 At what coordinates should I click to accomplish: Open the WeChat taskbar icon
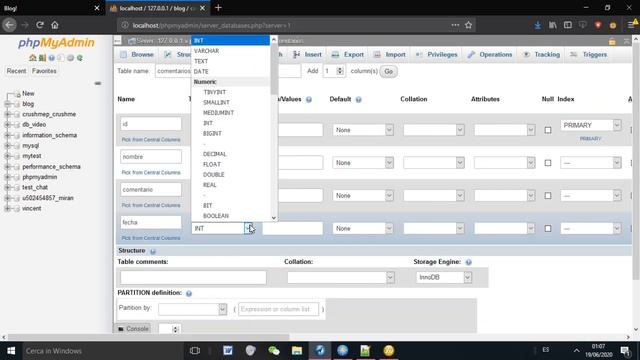273,351
